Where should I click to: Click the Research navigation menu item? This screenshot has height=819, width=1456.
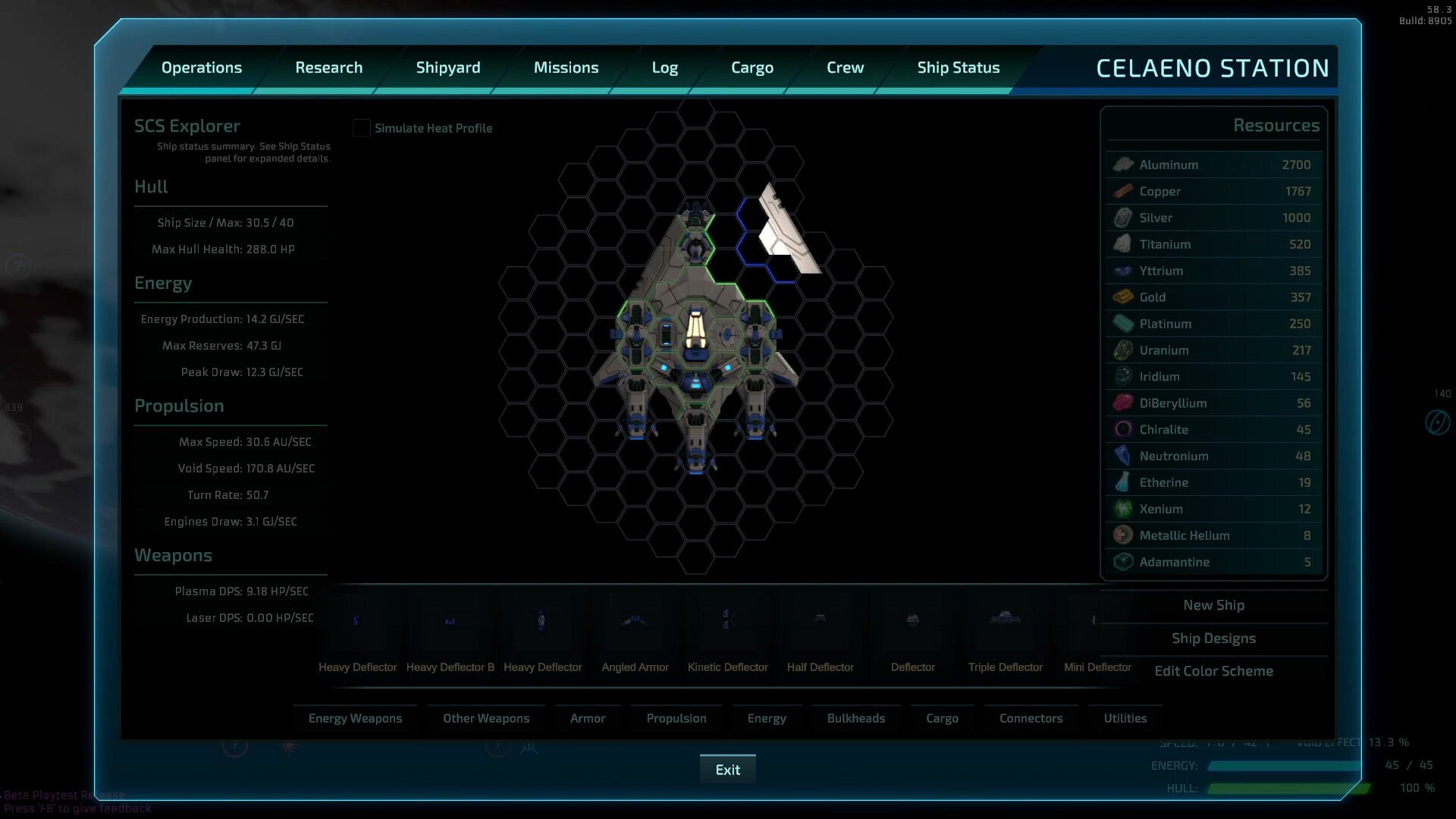(329, 67)
